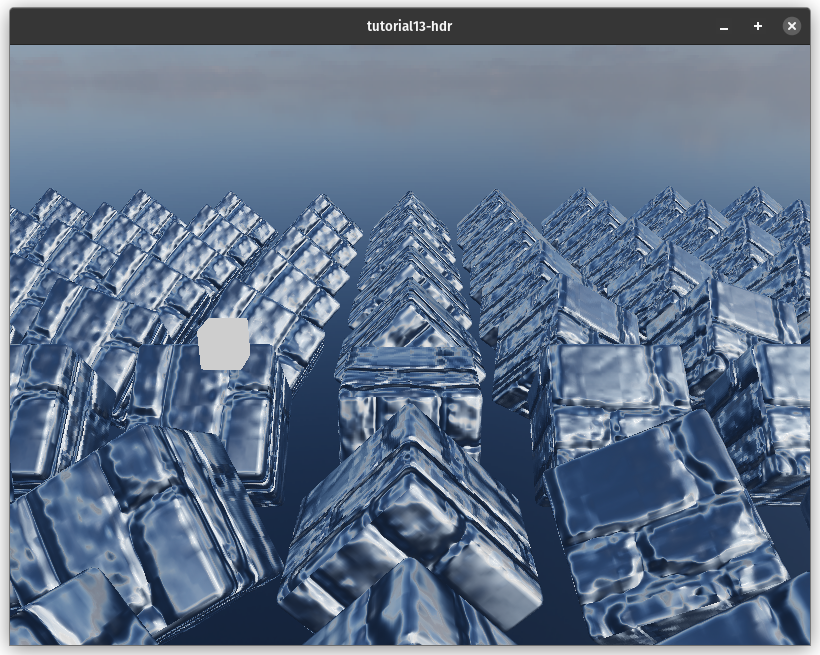Minimize the tutorial13-hdr window

click(724, 27)
